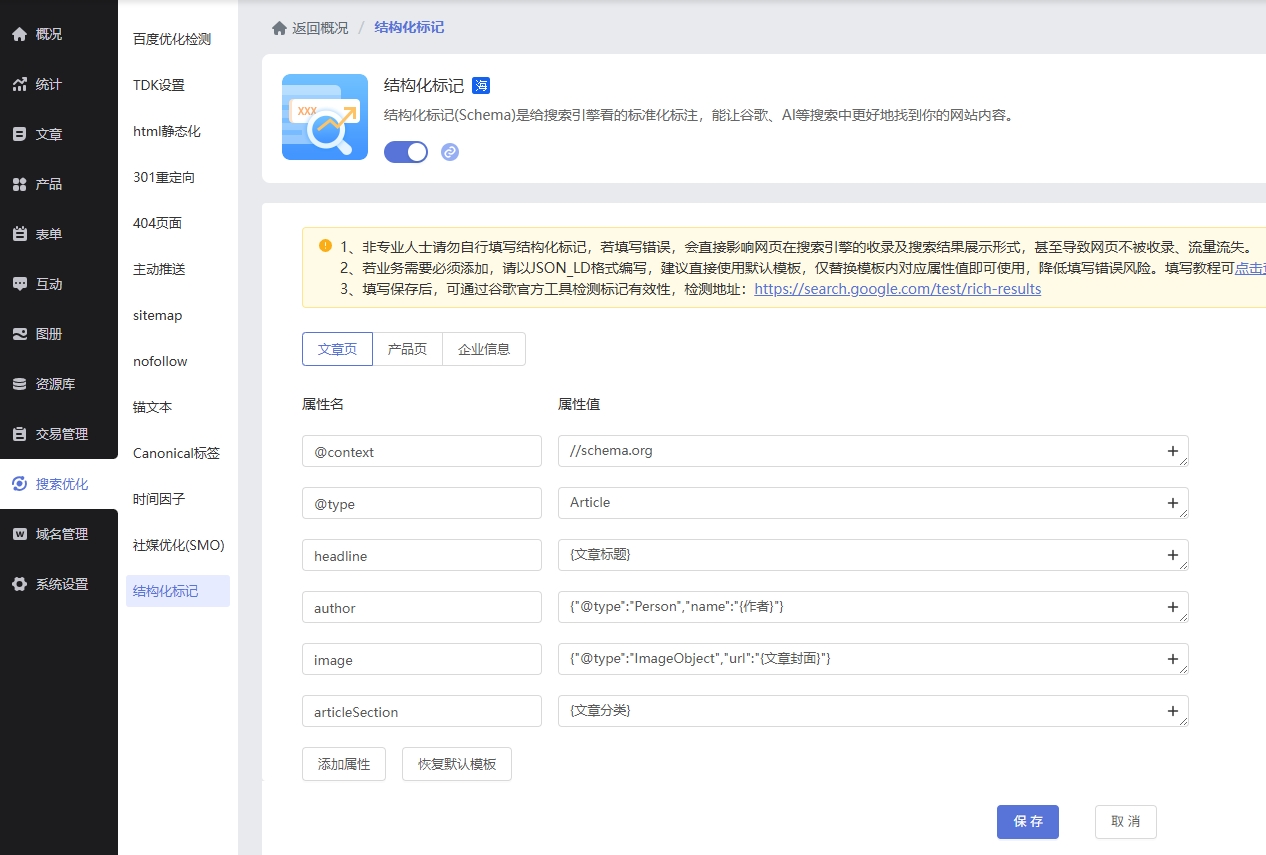Click the plus icon in @context value field
This screenshot has width=1266, height=855.
point(1172,451)
